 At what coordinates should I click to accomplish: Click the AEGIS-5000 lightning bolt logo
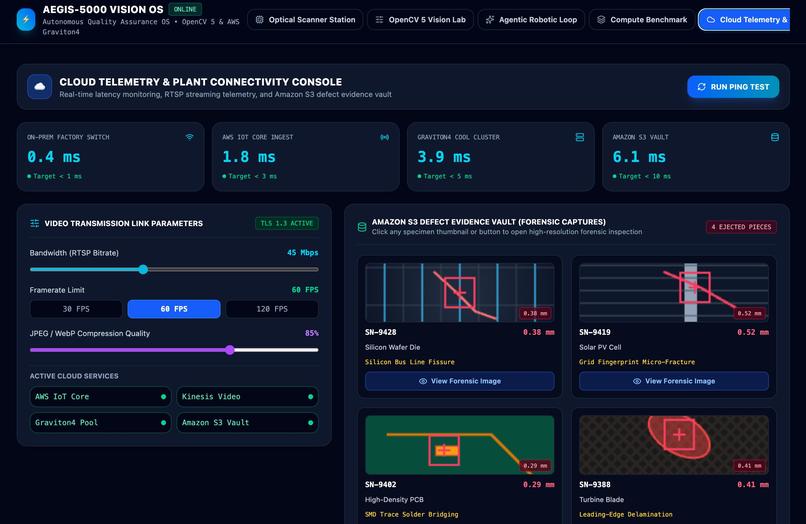(x=26, y=20)
